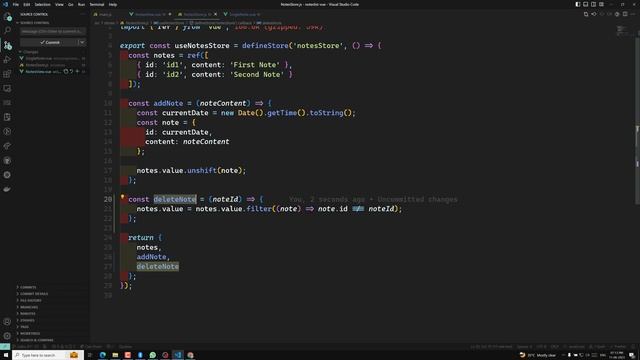Toggle the Primary Side Bar layout button
The image size is (640, 360).
pos(578,4)
